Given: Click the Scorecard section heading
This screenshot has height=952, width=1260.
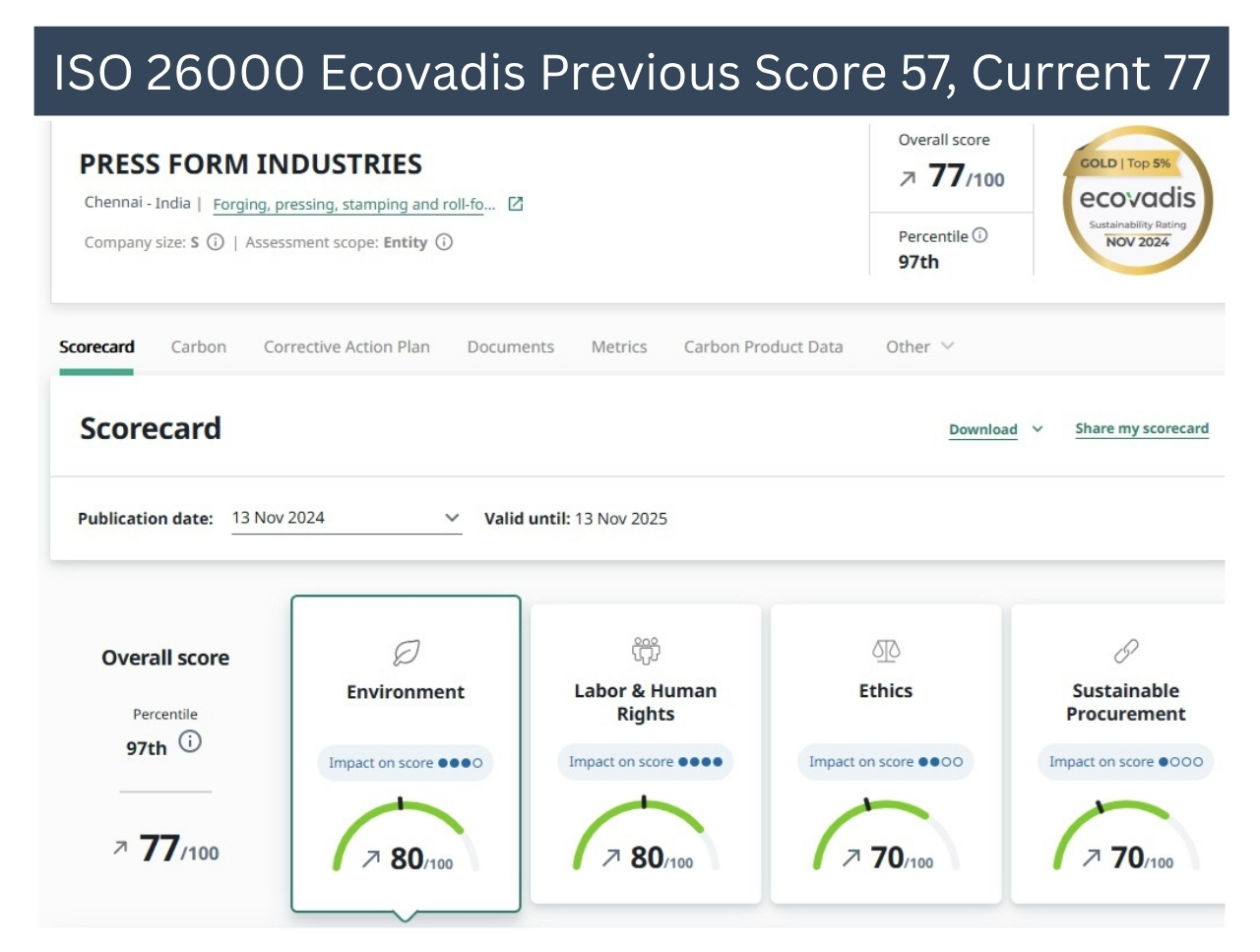Looking at the screenshot, I should pos(151,428).
